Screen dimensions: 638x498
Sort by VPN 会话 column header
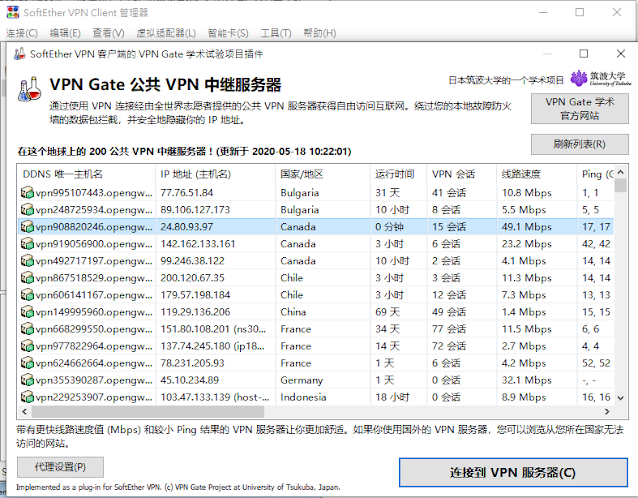point(462,174)
